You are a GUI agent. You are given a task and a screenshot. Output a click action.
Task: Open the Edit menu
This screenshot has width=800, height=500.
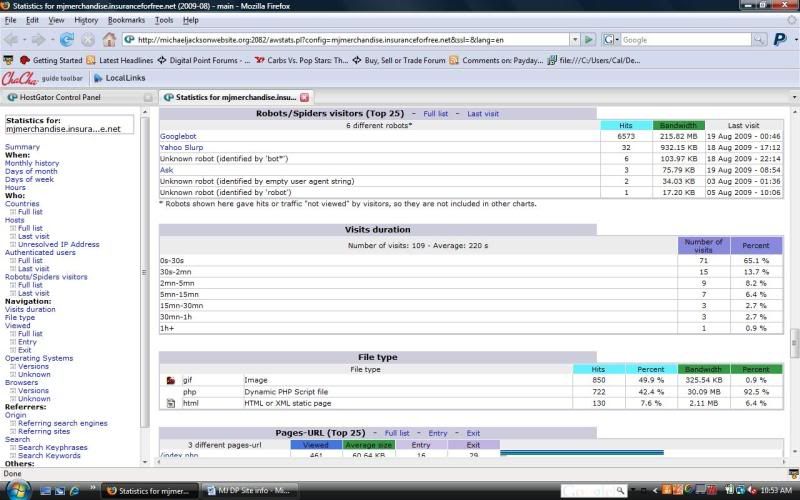click(x=32, y=20)
